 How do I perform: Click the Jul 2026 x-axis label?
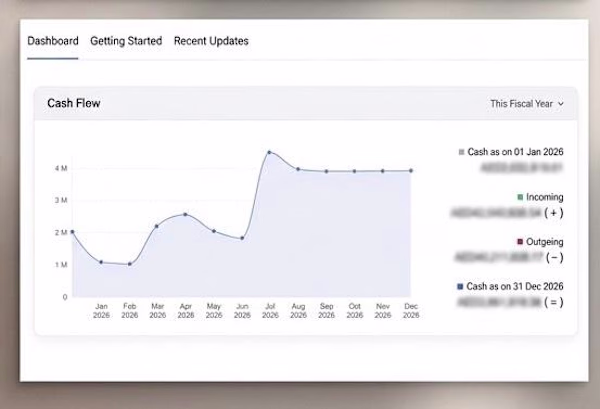270,311
